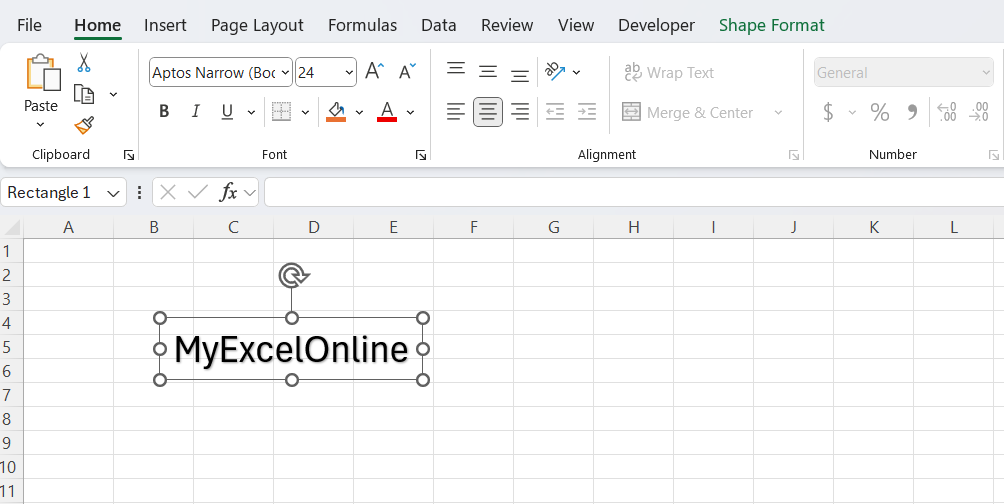This screenshot has height=504, width=1004.
Task: Open the Clipboard dialog launcher
Action: point(129,154)
